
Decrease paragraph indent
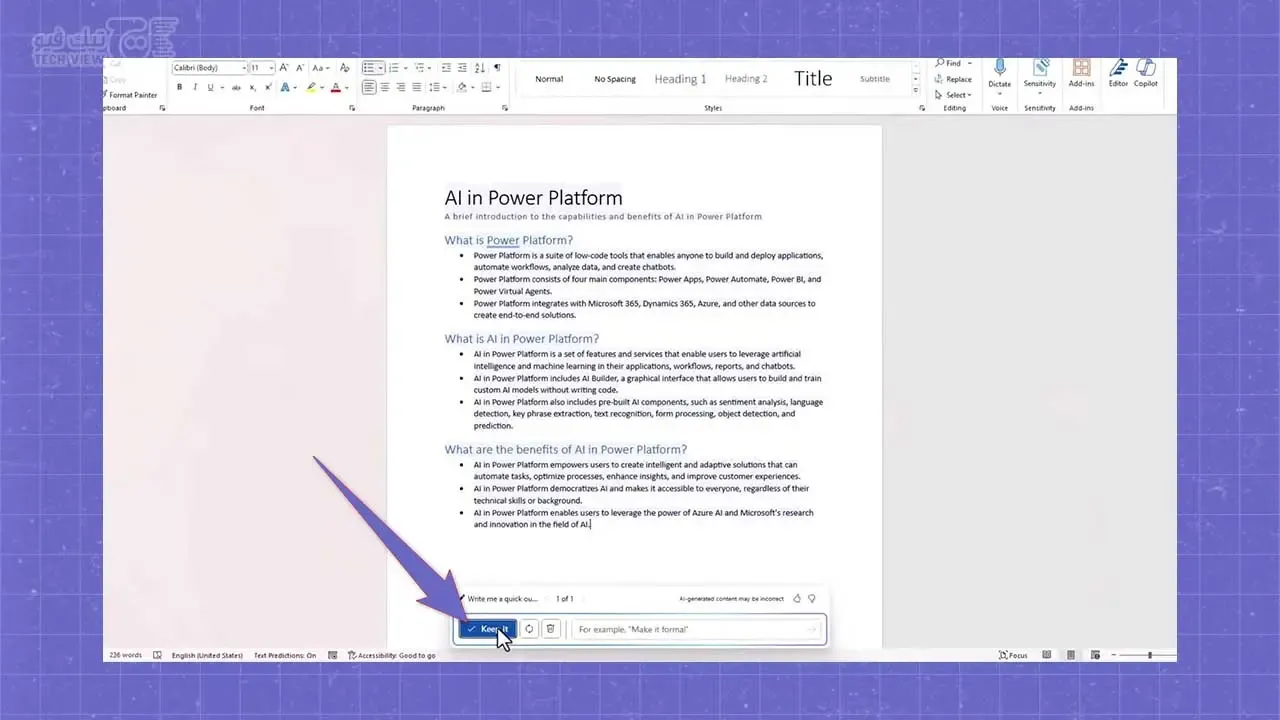pos(446,68)
